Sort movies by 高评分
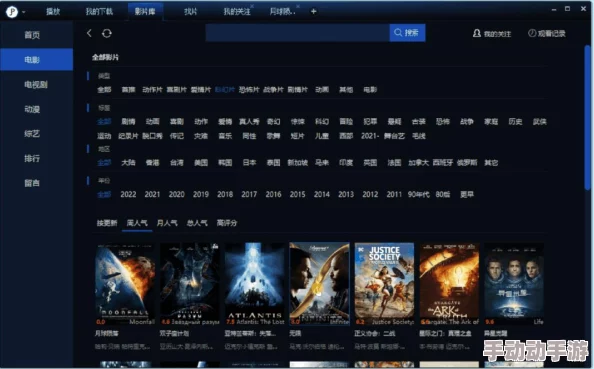The height and width of the screenshot is (369, 594). pos(227,223)
